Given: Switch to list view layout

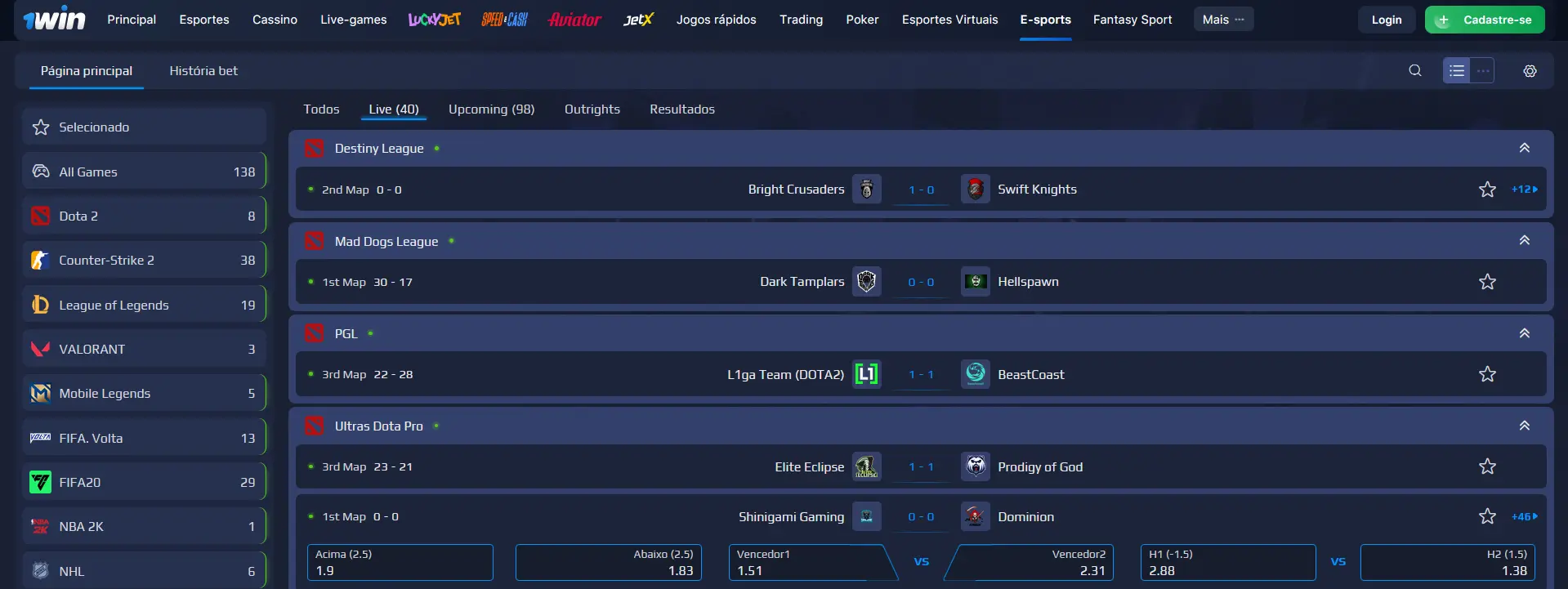Looking at the screenshot, I should coord(1456,71).
